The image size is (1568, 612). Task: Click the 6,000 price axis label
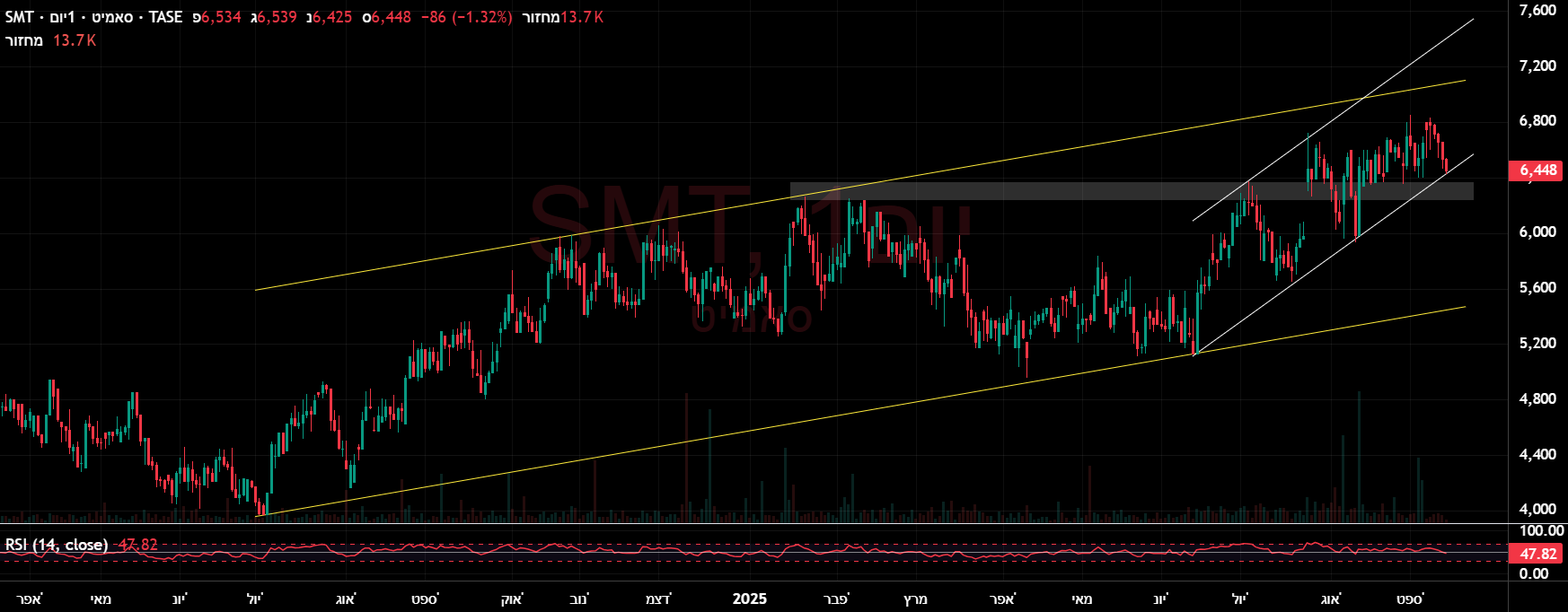pyautogui.click(x=1537, y=232)
